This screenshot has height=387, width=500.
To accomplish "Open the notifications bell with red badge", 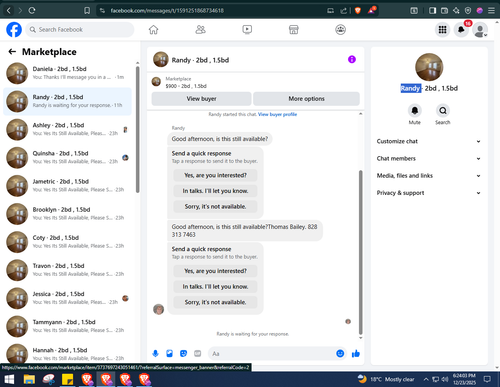I will tap(461, 30).
